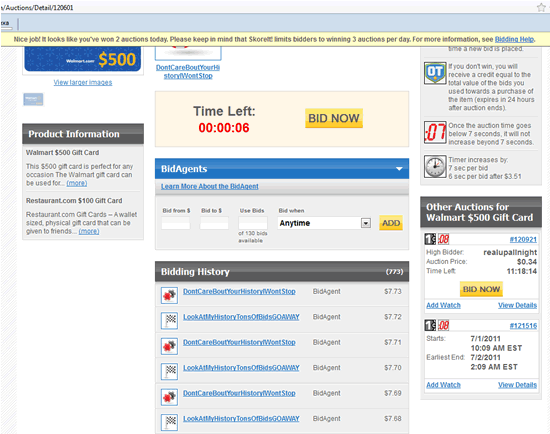This screenshot has height=434, width=550.
Task: Click BID NOW for auction #120921
Action: pos(481,289)
